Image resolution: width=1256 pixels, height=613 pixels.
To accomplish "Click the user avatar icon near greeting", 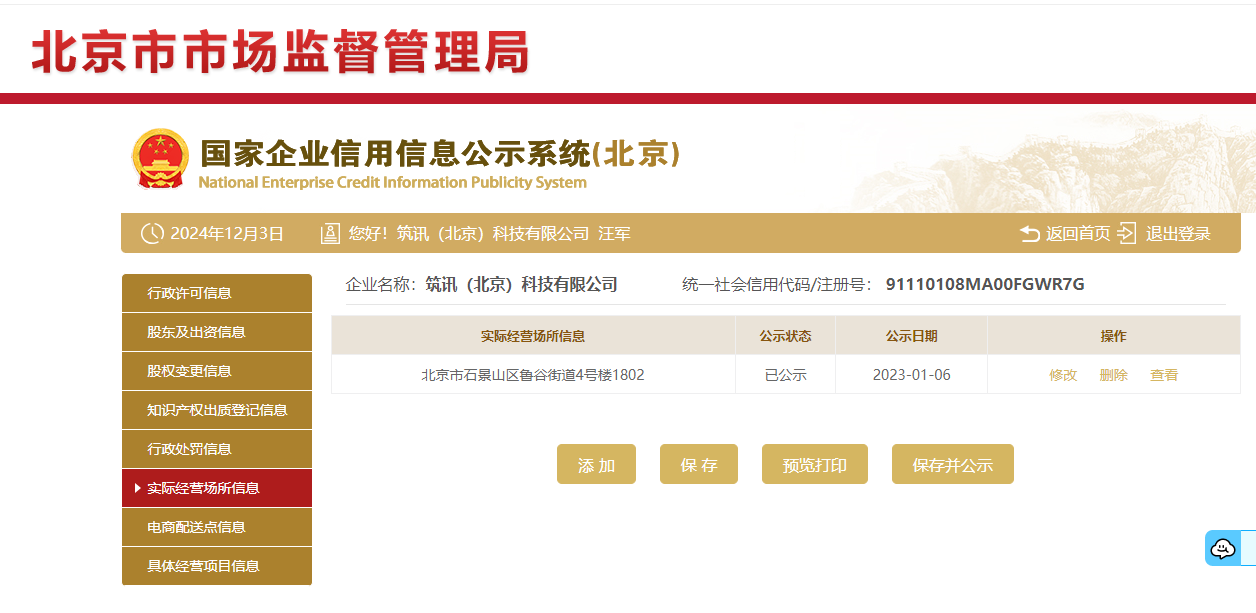I will coord(330,234).
